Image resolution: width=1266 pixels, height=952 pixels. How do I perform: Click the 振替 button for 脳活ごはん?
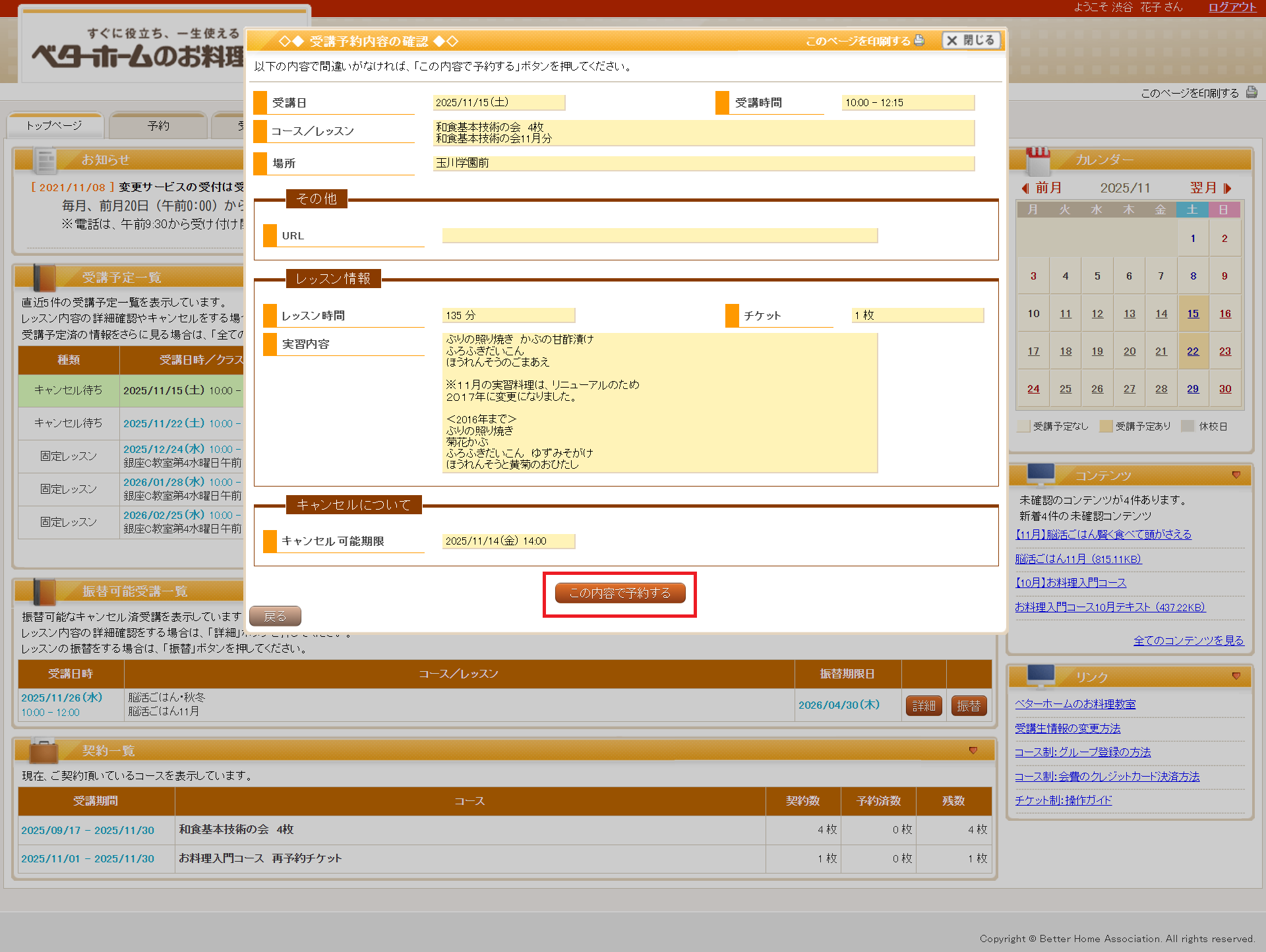pyautogui.click(x=968, y=705)
